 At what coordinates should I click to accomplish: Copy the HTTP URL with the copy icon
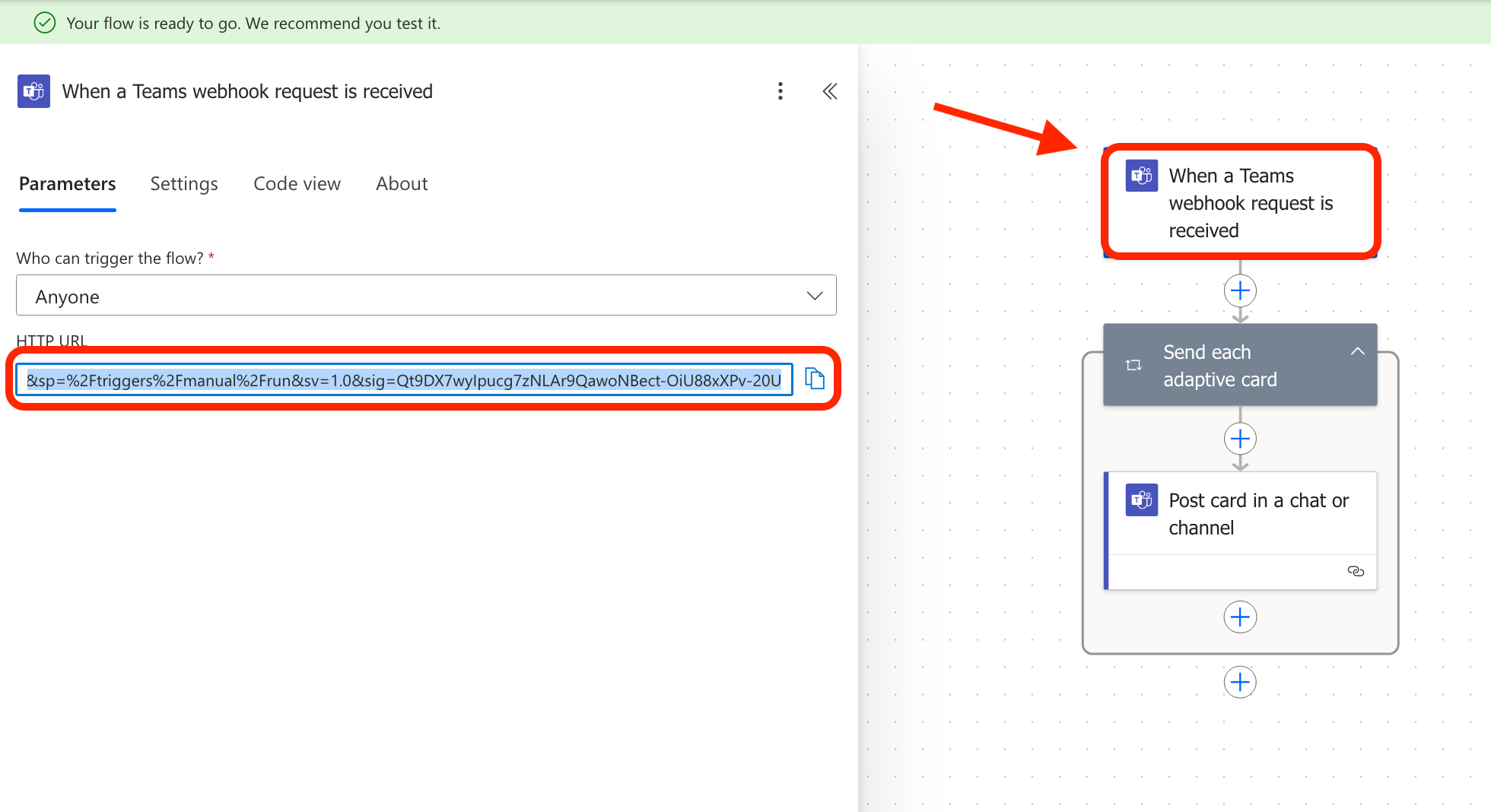click(815, 379)
